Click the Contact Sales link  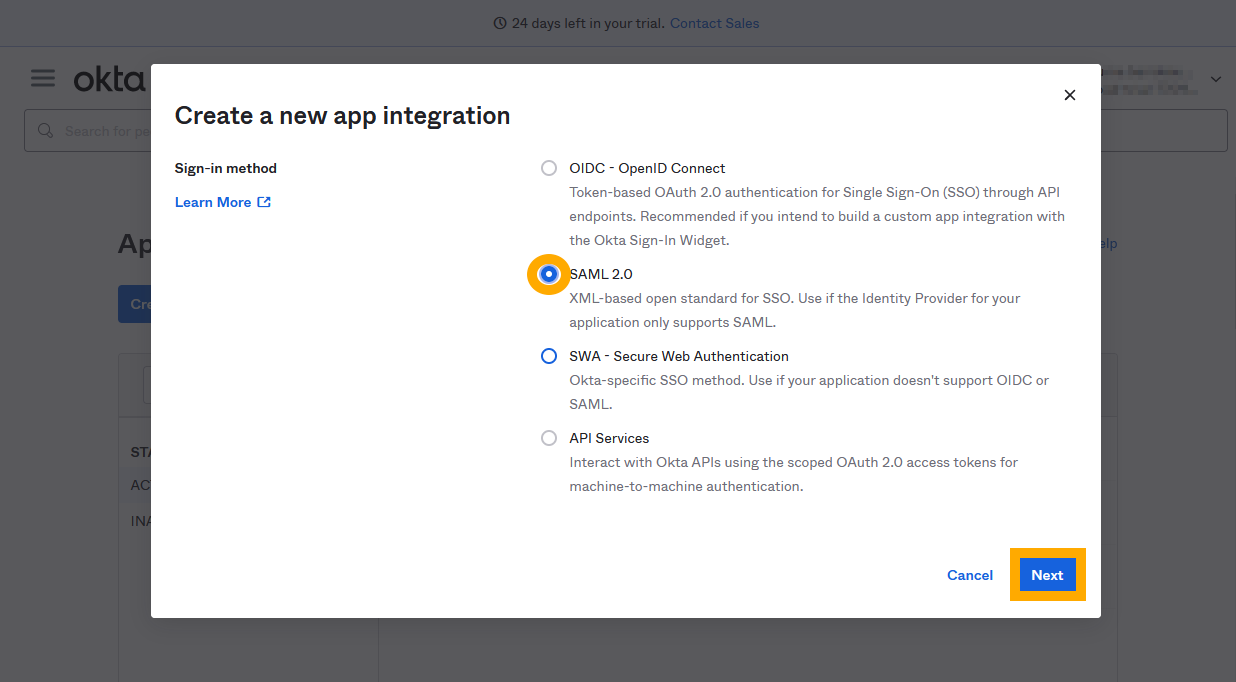pyautogui.click(x=714, y=23)
